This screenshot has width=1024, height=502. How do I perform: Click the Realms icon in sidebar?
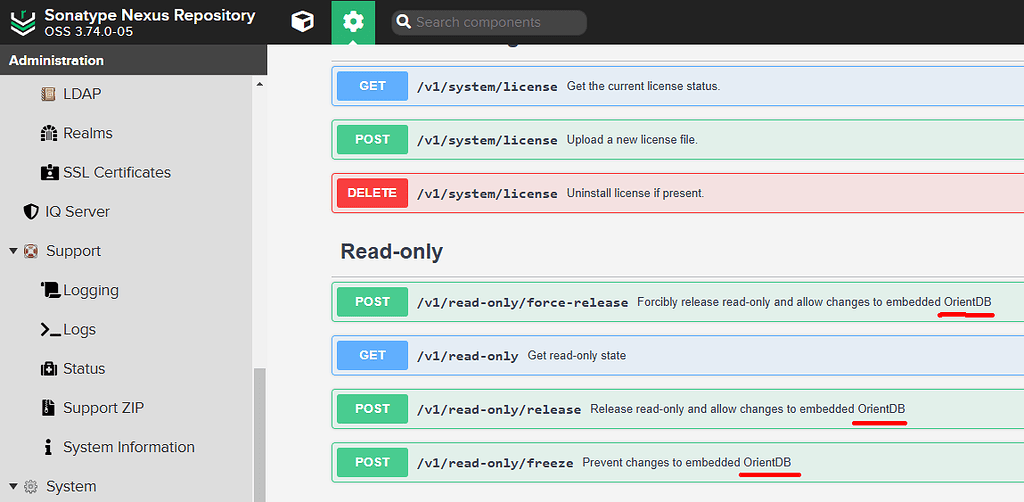pos(48,133)
